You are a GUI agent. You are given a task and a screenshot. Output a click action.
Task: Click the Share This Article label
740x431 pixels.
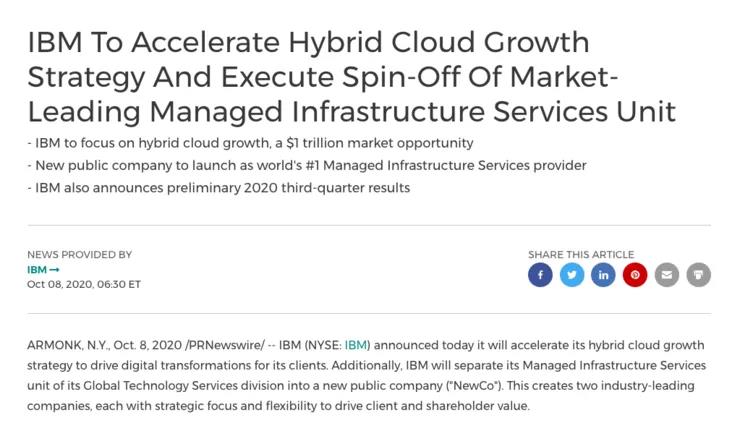click(x=581, y=254)
